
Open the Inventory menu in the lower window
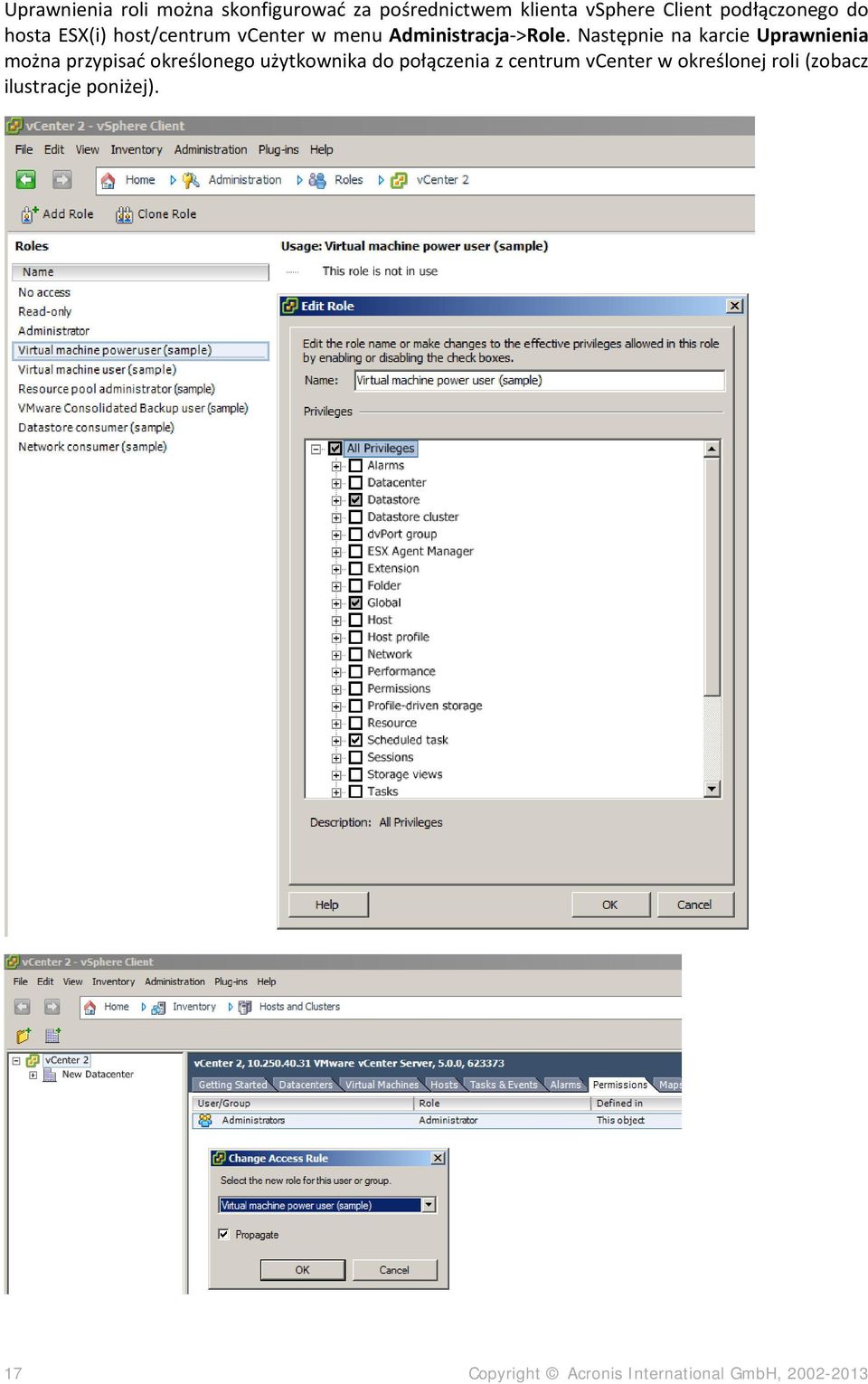click(113, 981)
